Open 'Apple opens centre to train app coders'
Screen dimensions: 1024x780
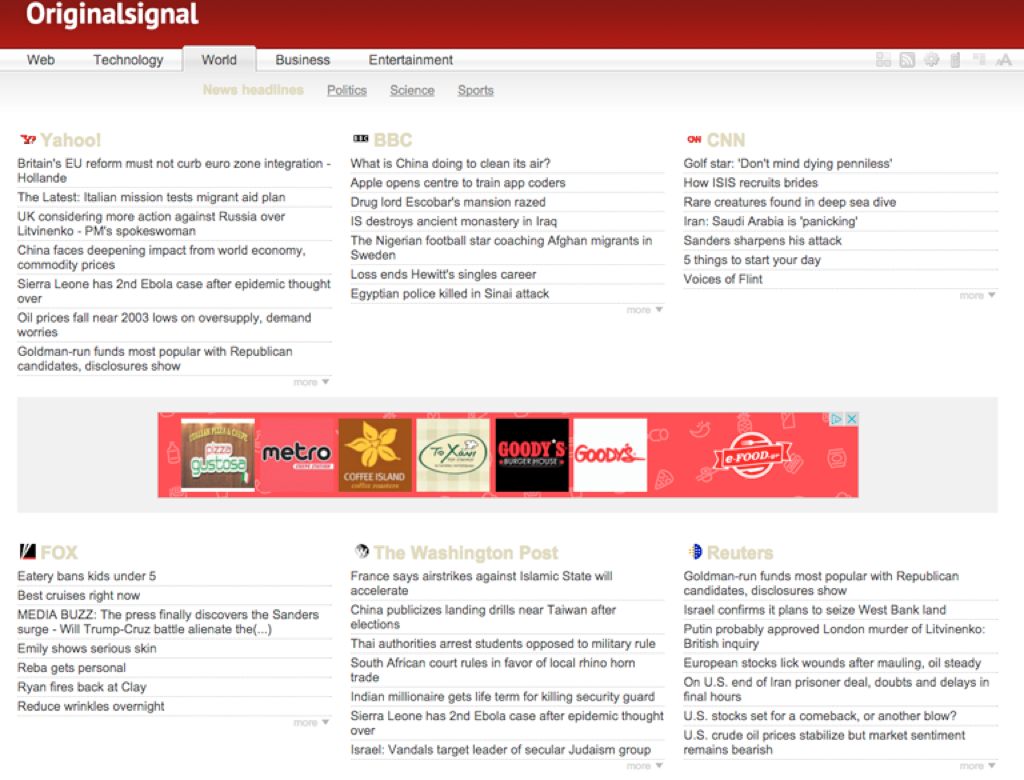pos(458,183)
